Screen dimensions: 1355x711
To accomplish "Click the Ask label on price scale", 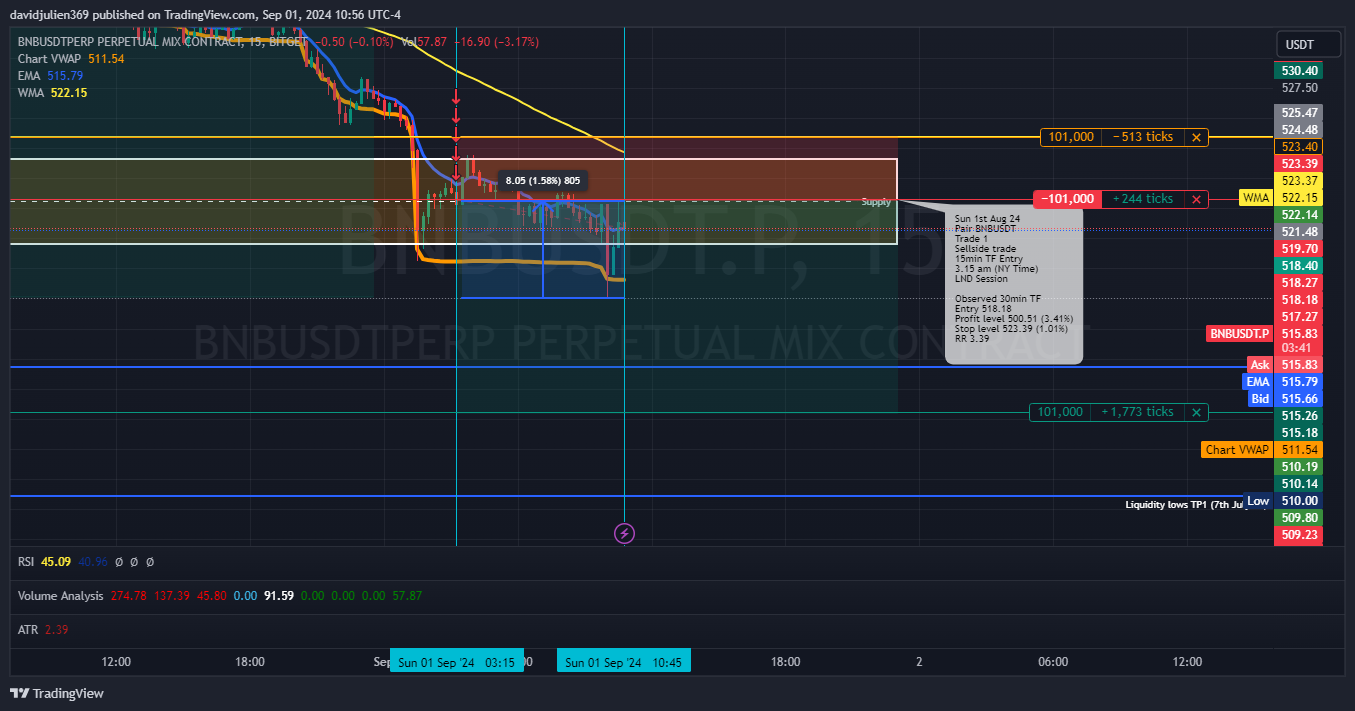I will pyautogui.click(x=1260, y=365).
